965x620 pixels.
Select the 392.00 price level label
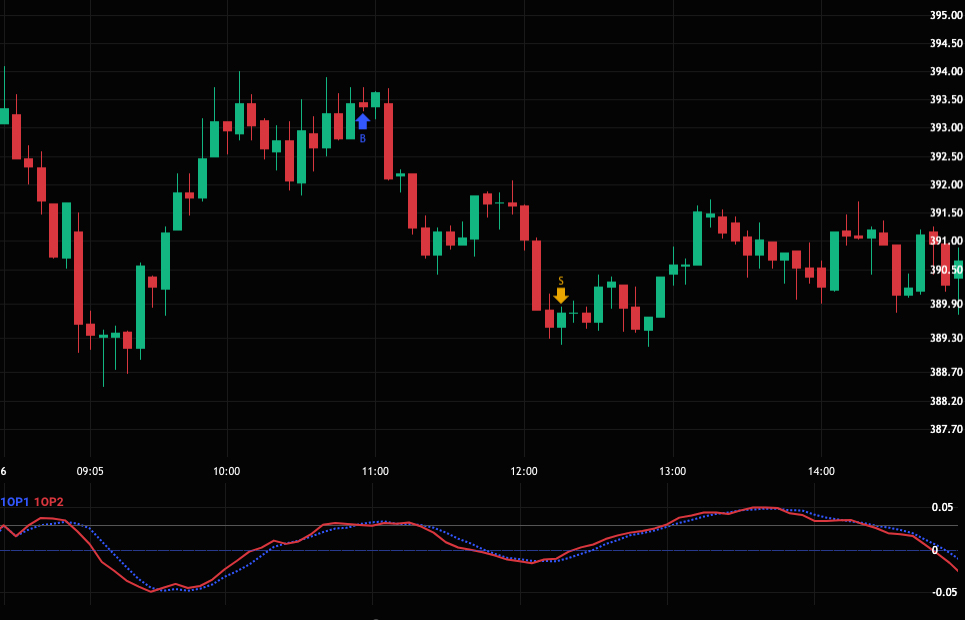click(947, 184)
